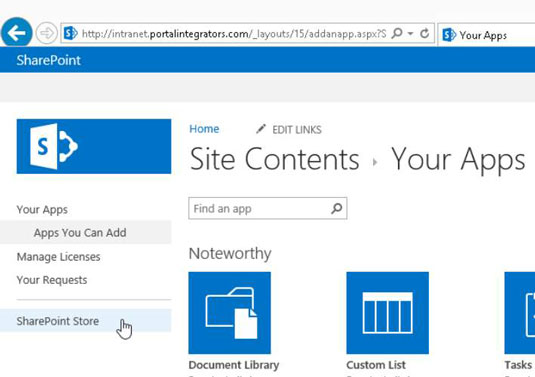Click the browser back arrow button
Viewport: 535px width, 377px height.
pyautogui.click(x=17, y=33)
